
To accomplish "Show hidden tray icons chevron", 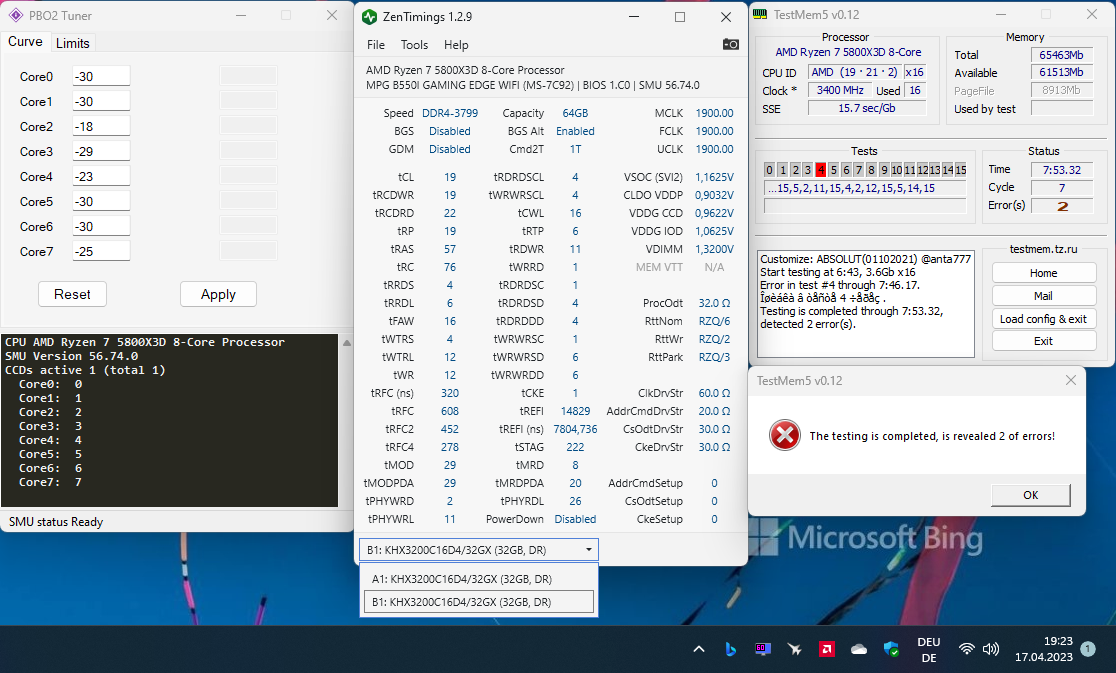I will [x=699, y=649].
